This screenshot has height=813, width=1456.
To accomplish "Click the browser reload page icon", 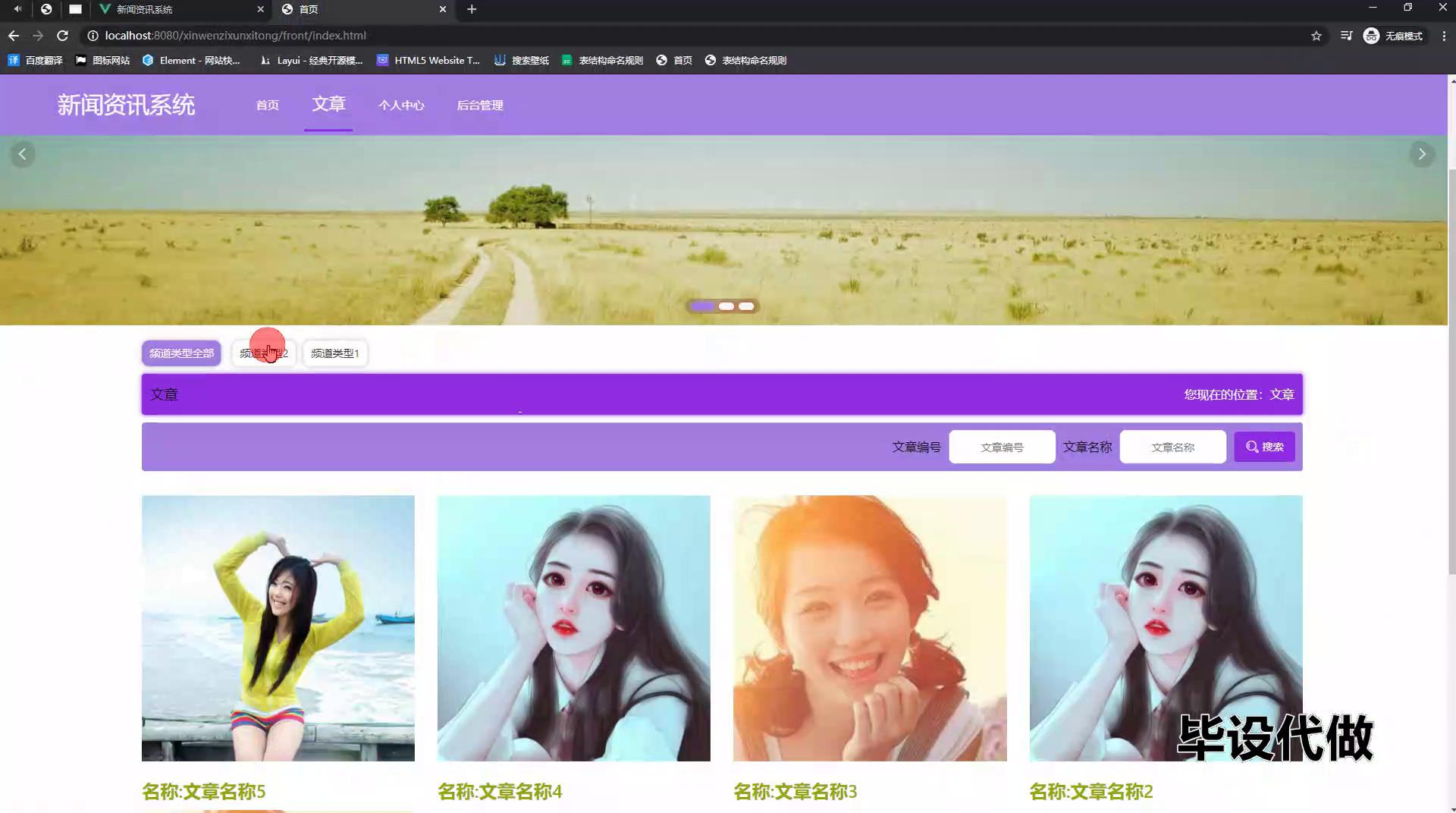I will point(63,36).
